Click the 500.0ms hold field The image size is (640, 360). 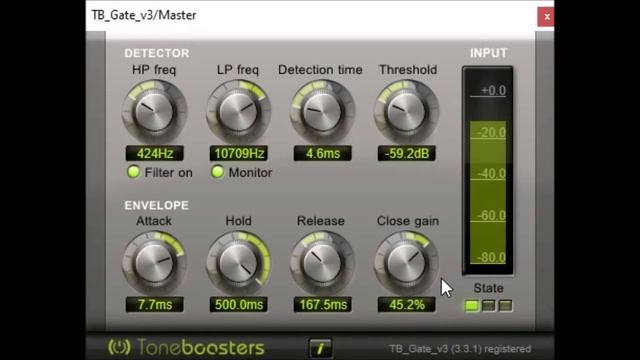point(239,304)
